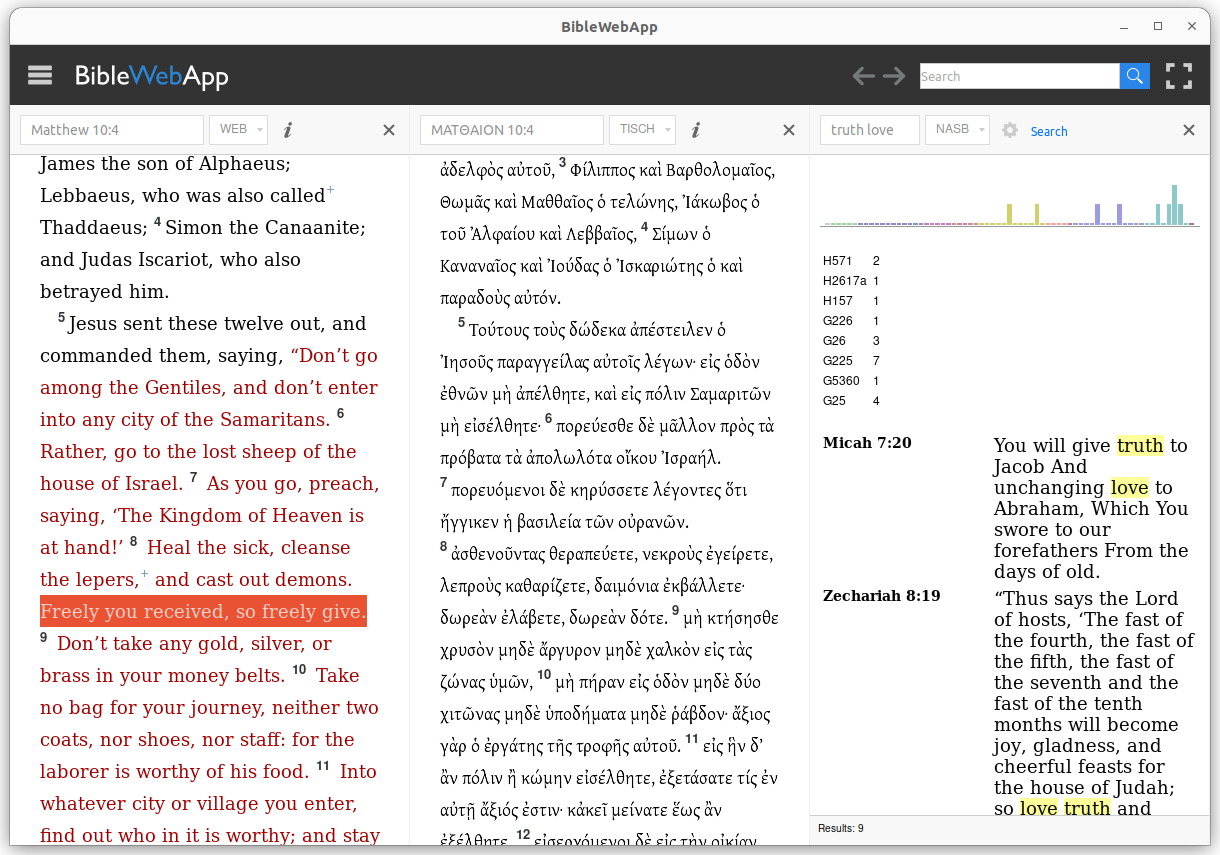Viewport: 1220px width, 855px height.
Task: Open the hamburger main menu
Action: 40,75
